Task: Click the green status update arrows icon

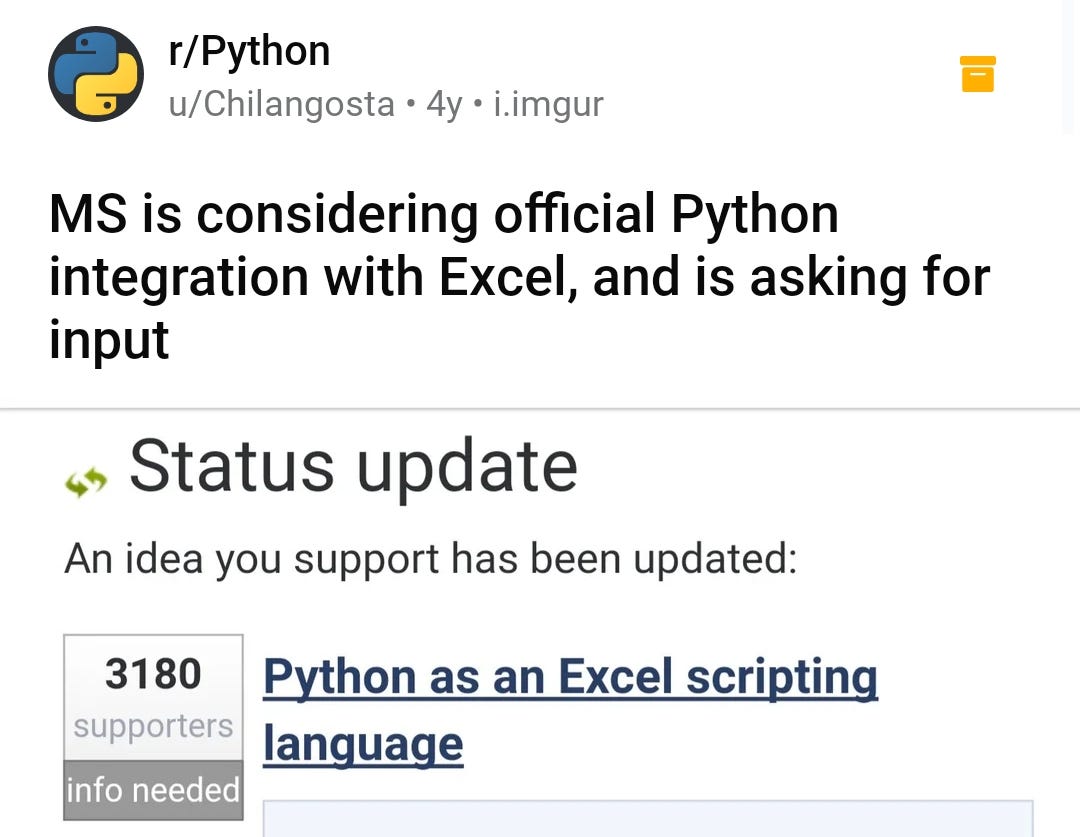Action: pyautogui.click(x=86, y=484)
